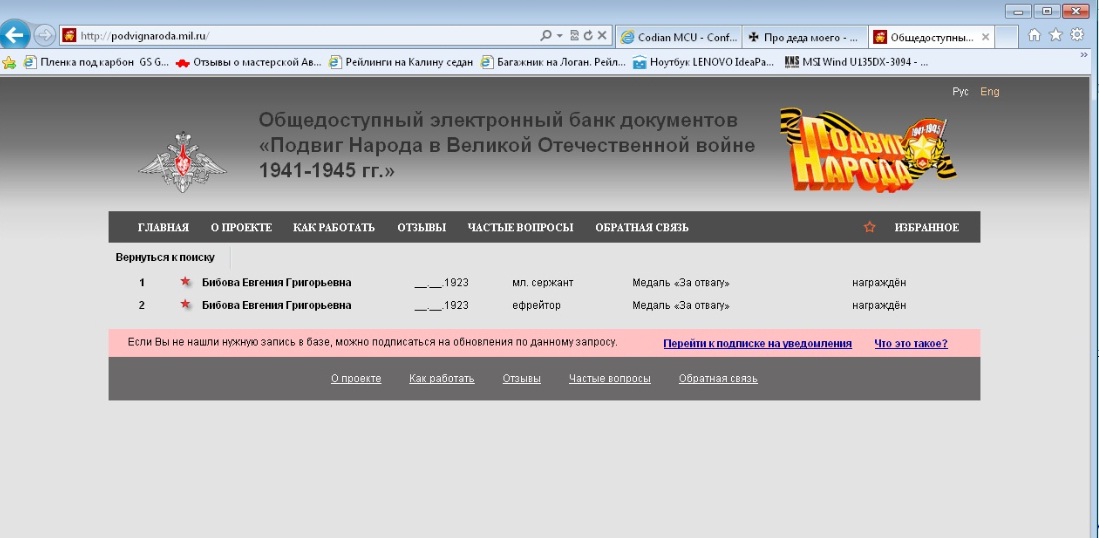The image size is (1099, 538).
Task: Open the ГЛАВНАЯ navigation menu item
Action: tap(163, 227)
